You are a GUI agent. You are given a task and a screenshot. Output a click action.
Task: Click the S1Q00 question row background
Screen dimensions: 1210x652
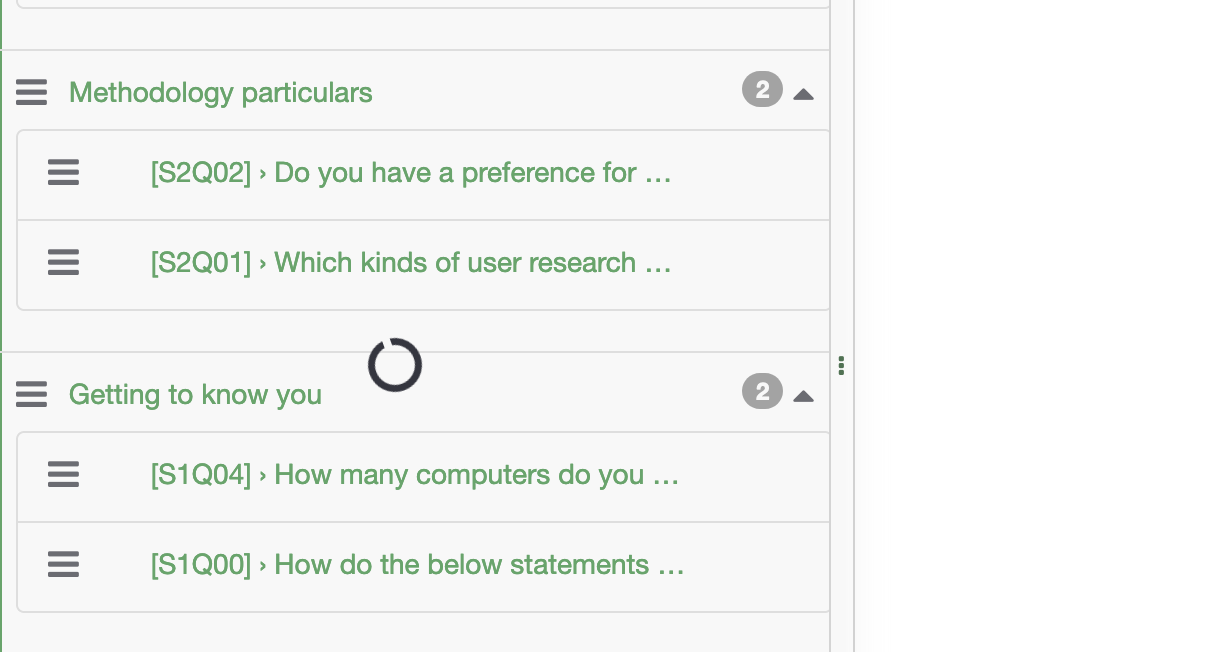[750, 567]
